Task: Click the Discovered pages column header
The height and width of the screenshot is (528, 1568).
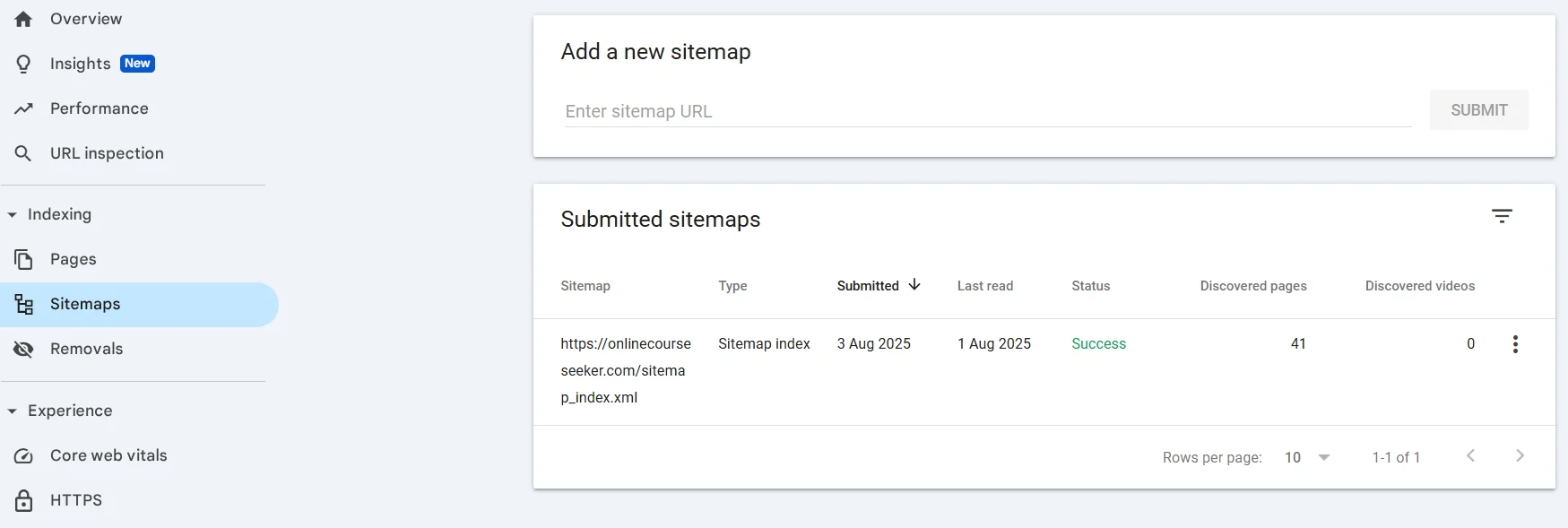Action: (x=1253, y=286)
